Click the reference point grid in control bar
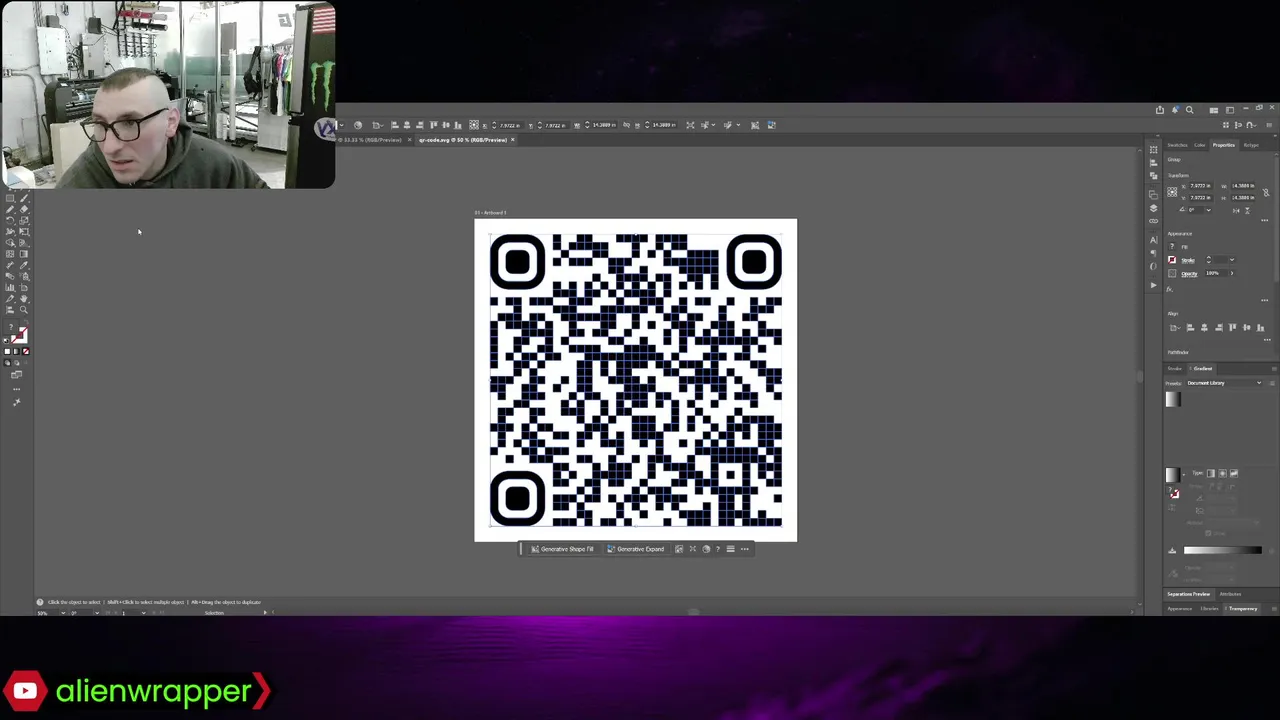 click(474, 125)
